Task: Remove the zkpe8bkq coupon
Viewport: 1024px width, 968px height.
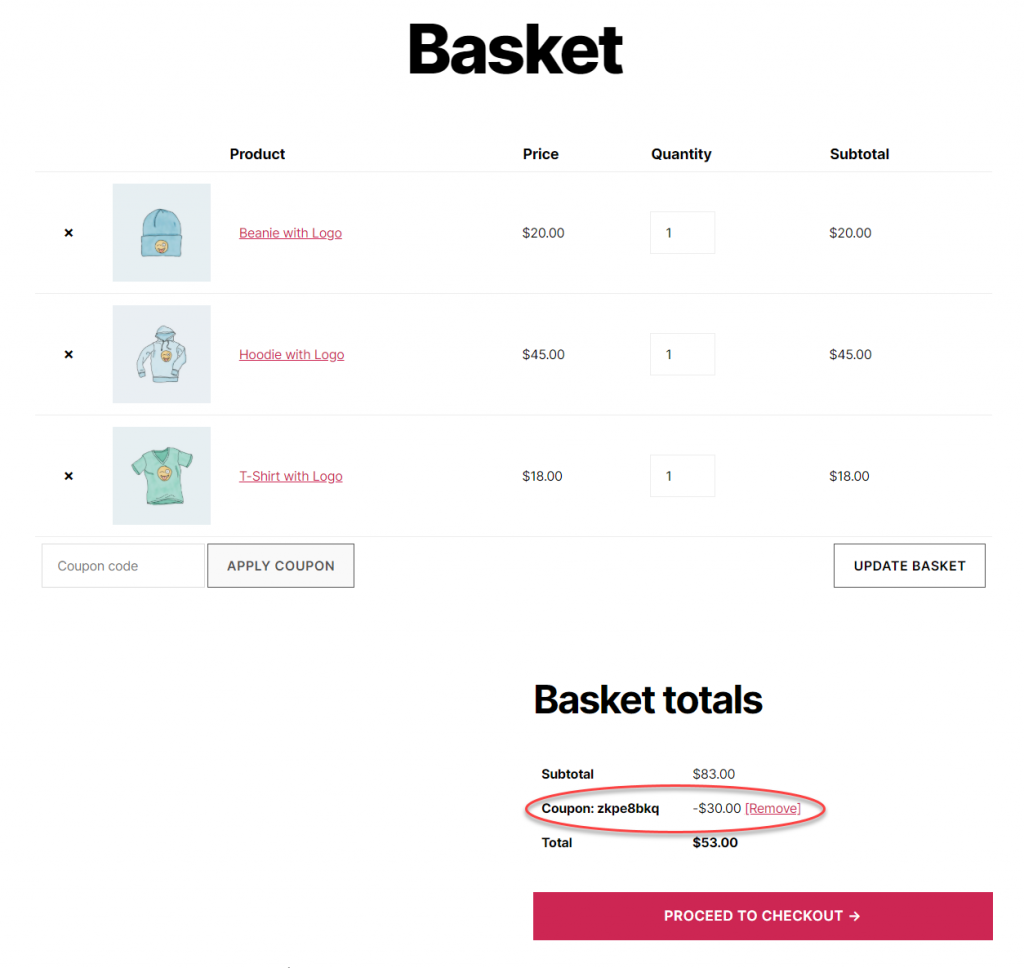Action: (x=773, y=808)
